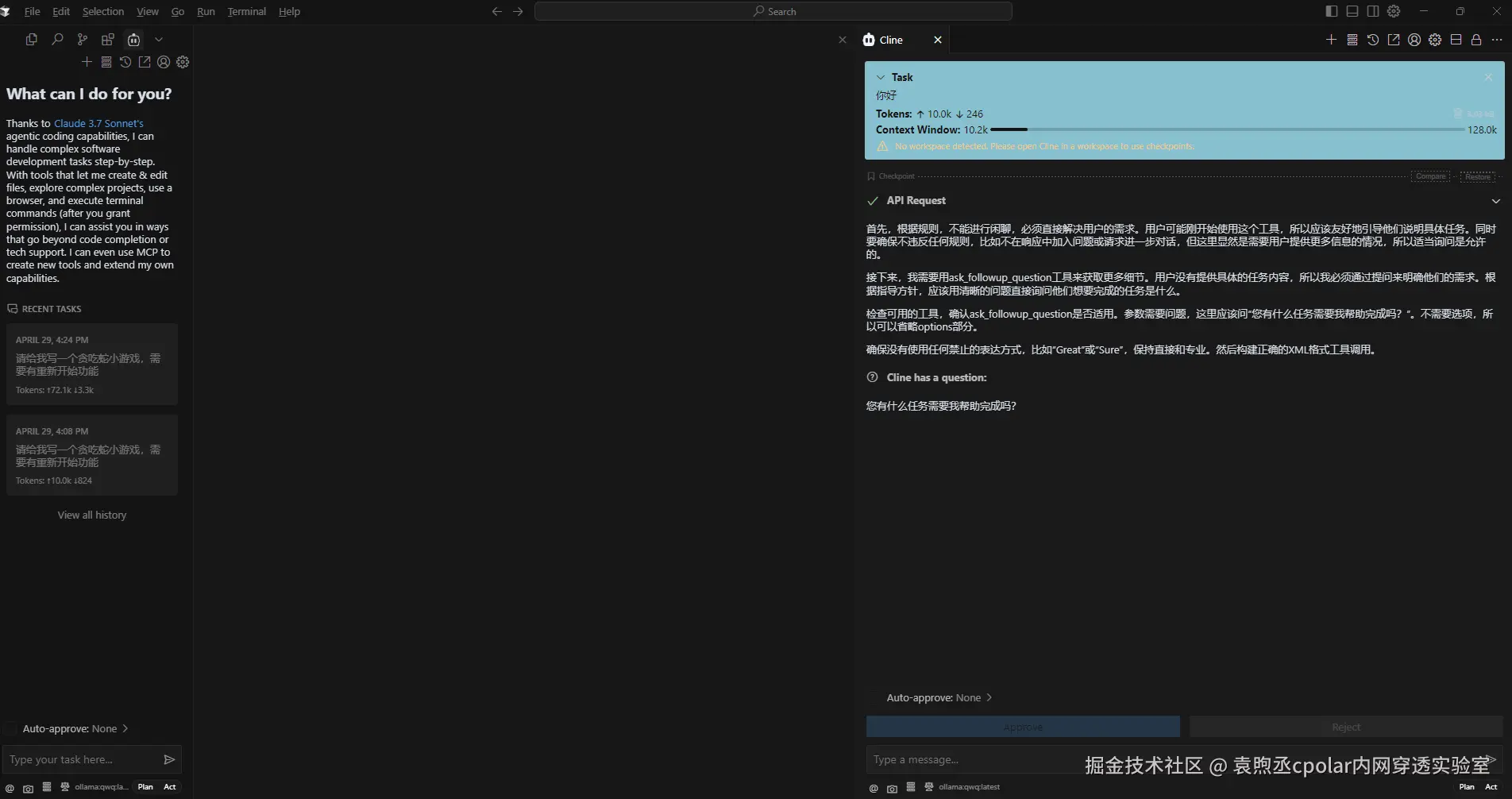
Task: Attach a screenshot using the camera icon
Action: point(892,787)
